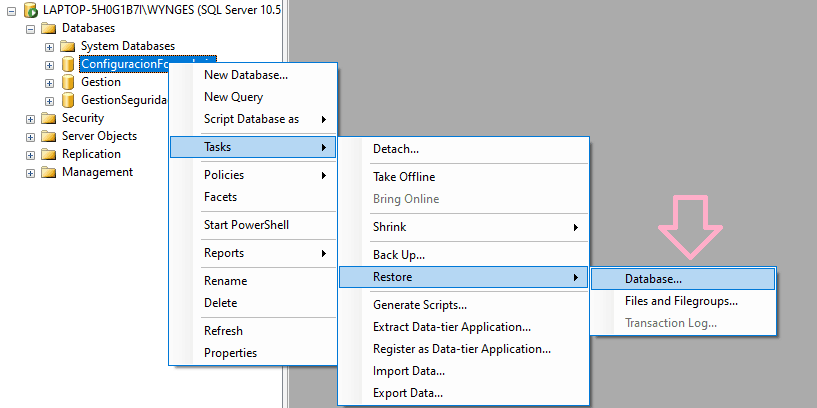This screenshot has height=408, width=817.
Task: Click the Gestion database cylinder icon
Action: click(x=68, y=82)
